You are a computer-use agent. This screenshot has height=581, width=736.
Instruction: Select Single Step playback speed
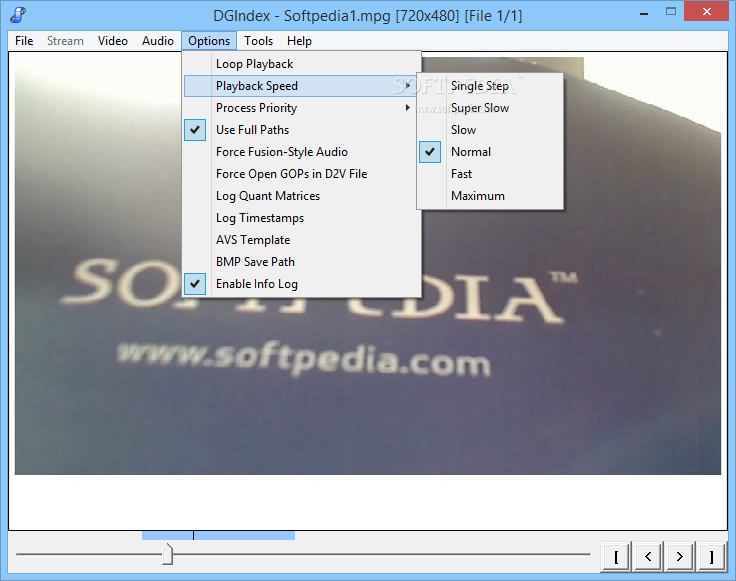coord(490,86)
